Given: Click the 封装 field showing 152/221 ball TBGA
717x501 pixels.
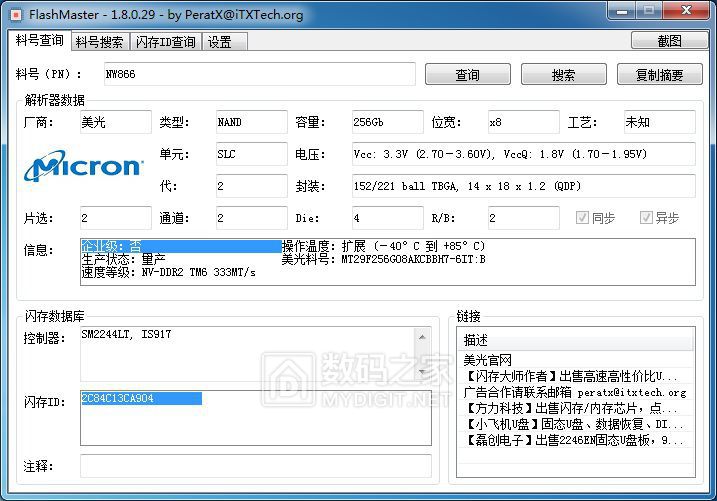Looking at the screenshot, I should tap(524, 186).
